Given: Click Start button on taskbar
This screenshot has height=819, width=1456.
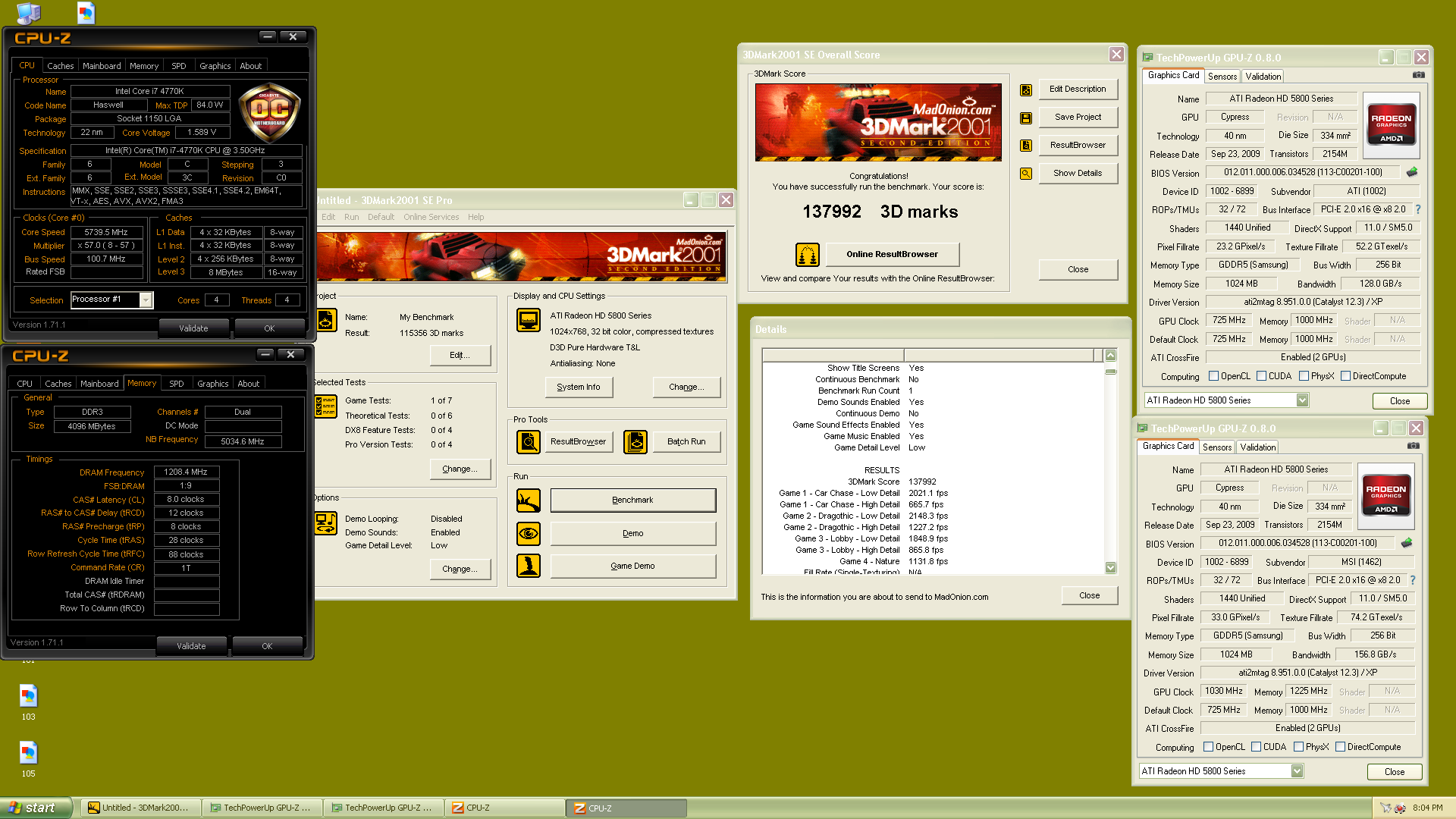Looking at the screenshot, I should [x=36, y=808].
